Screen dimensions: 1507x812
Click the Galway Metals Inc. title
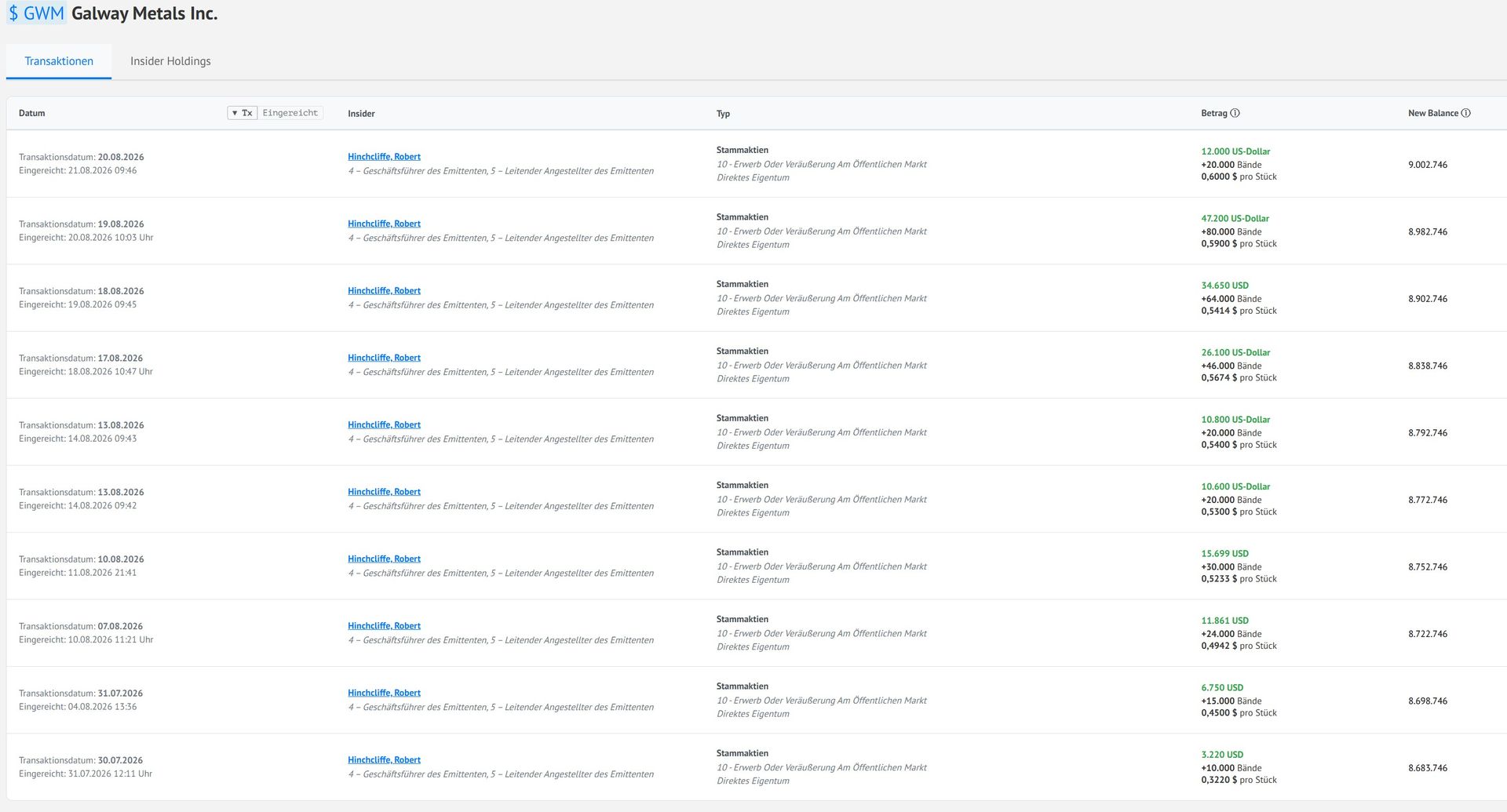click(x=144, y=13)
